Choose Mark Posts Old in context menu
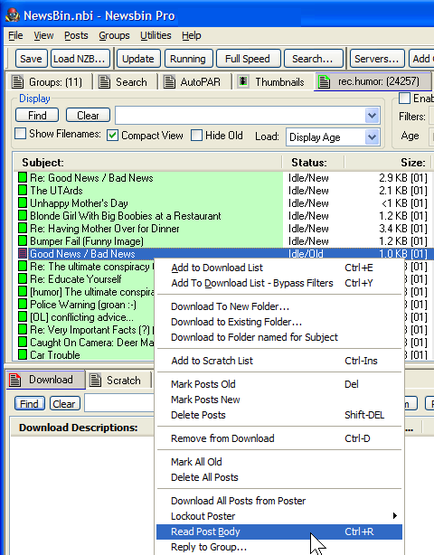The height and width of the screenshot is (555, 434). [279, 384]
